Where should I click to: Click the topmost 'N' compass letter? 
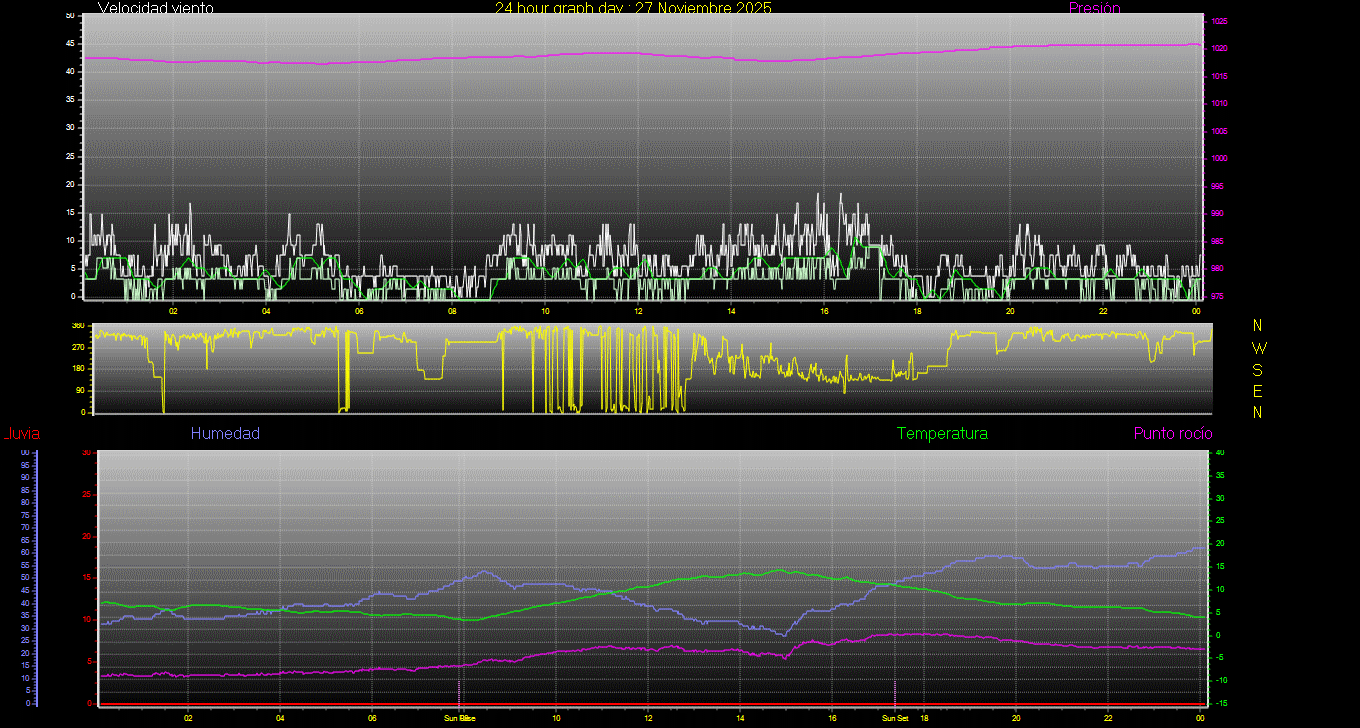pos(1258,326)
